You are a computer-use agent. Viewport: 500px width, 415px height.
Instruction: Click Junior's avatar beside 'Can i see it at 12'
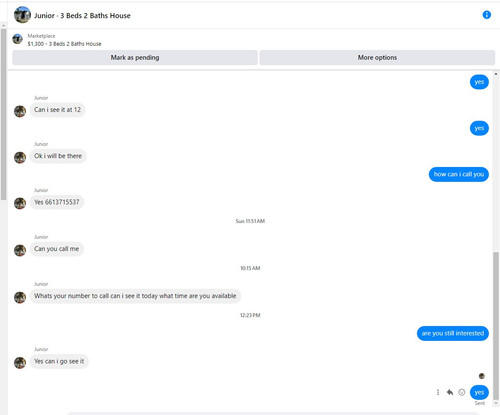20,111
